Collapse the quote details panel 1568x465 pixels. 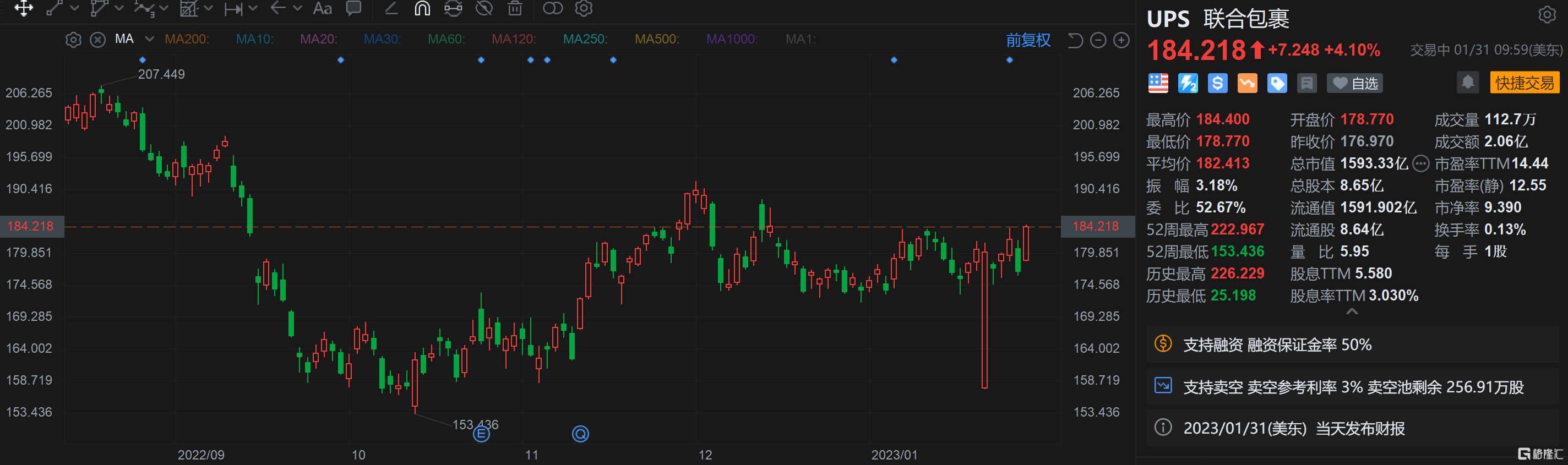[1352, 311]
